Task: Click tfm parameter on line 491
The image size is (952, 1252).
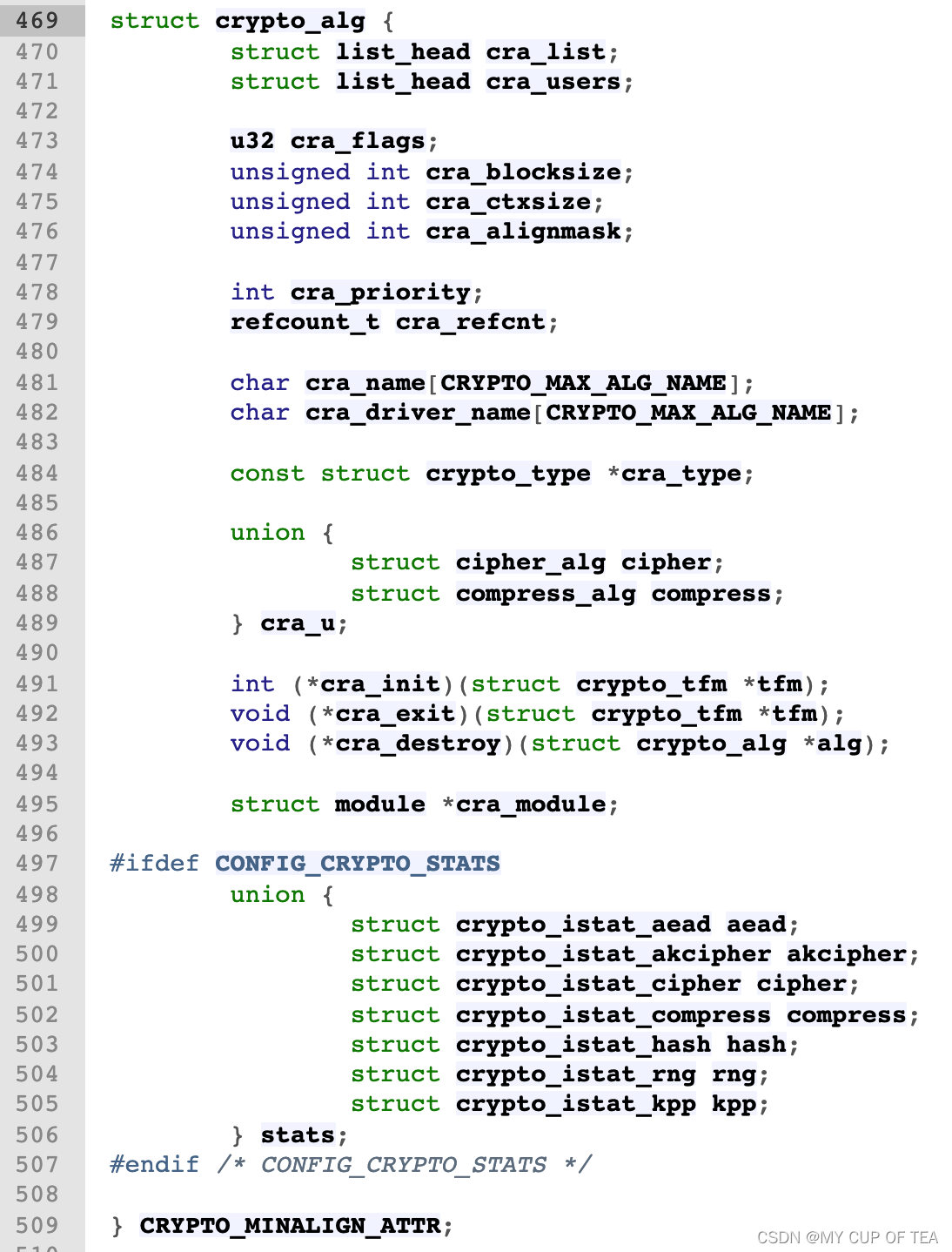Action: 780,684
